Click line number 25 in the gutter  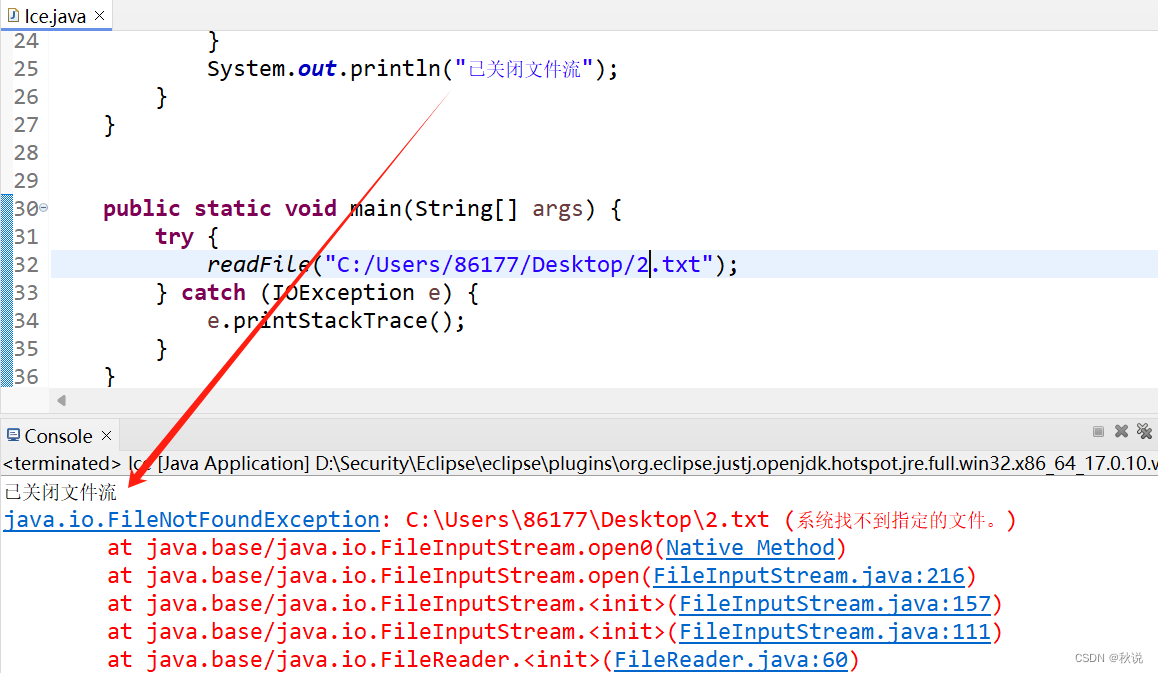(26, 69)
